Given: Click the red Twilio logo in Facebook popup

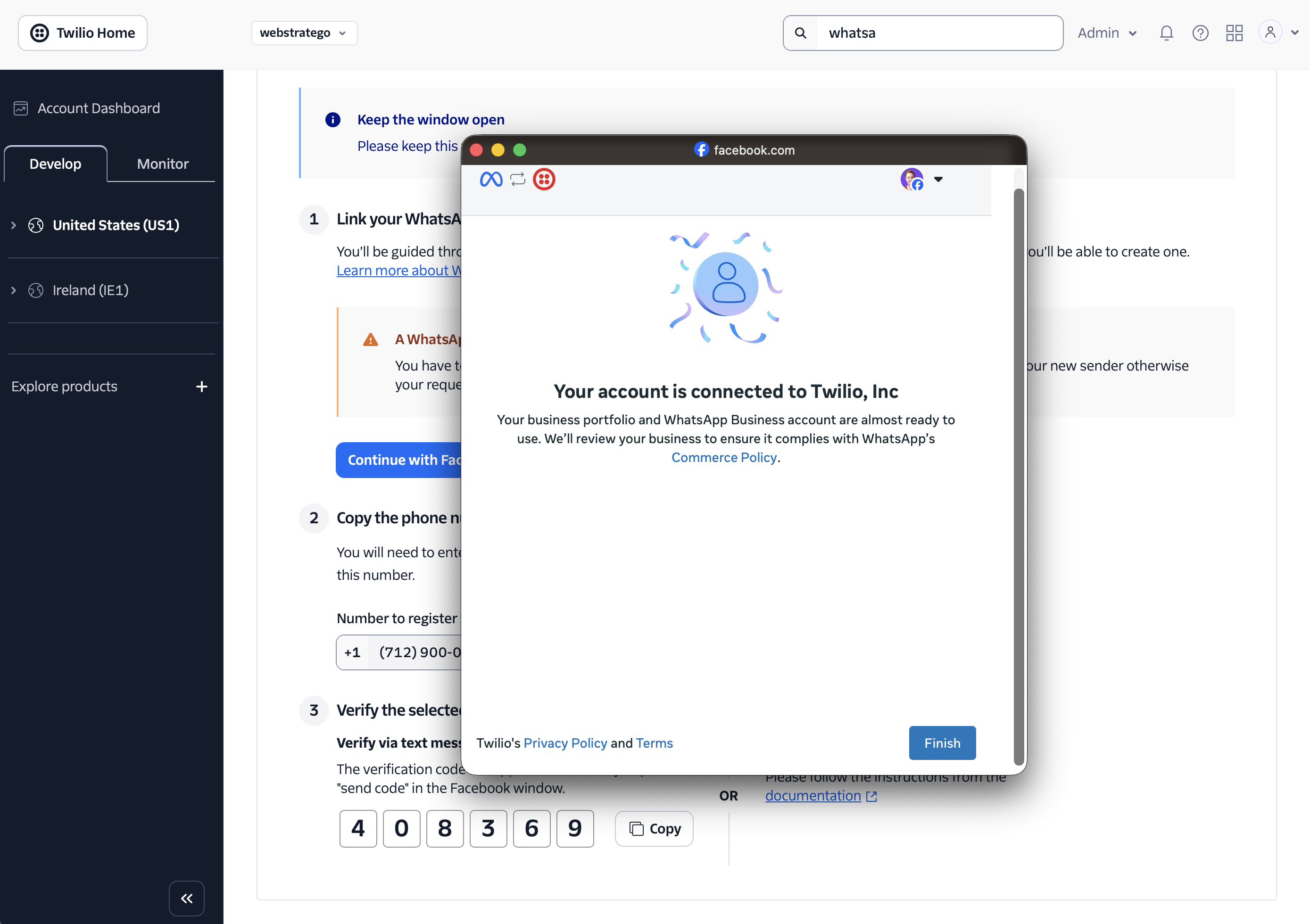Looking at the screenshot, I should pyautogui.click(x=544, y=179).
